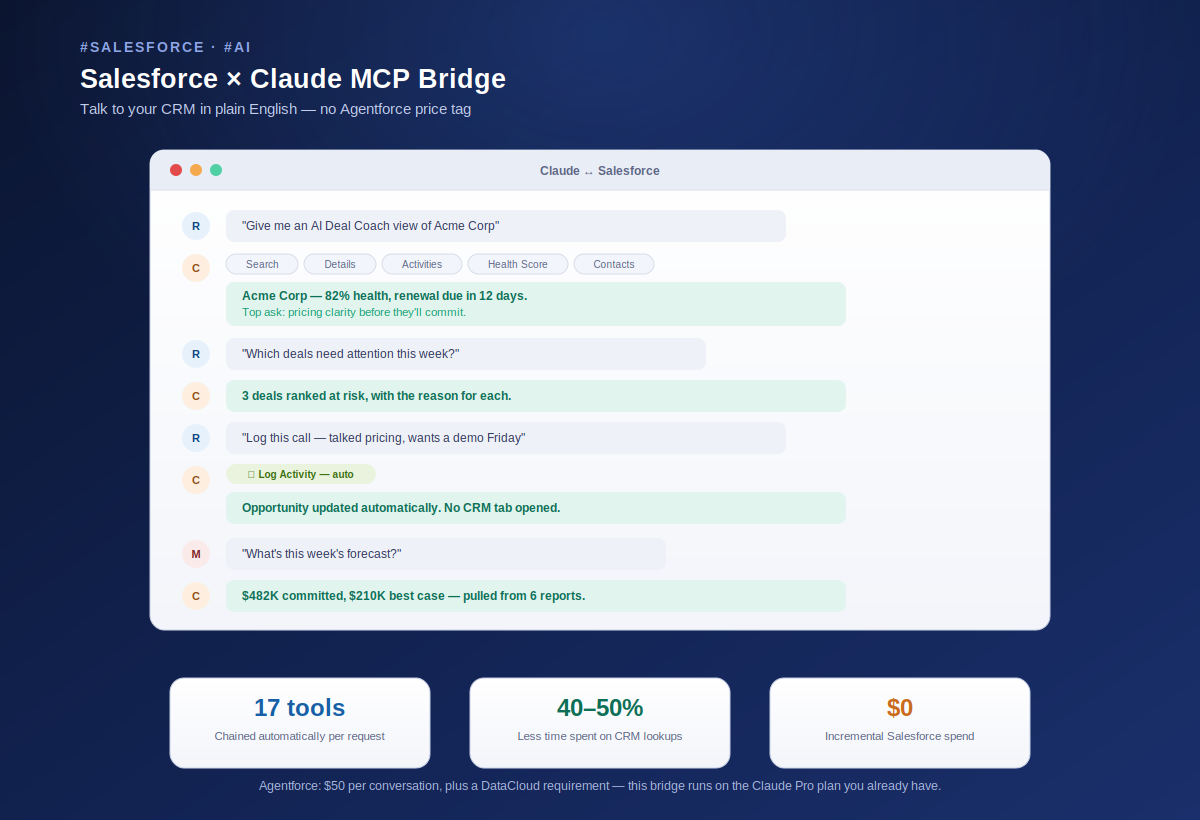Click the '40–50%' stat card

[x=600, y=723]
